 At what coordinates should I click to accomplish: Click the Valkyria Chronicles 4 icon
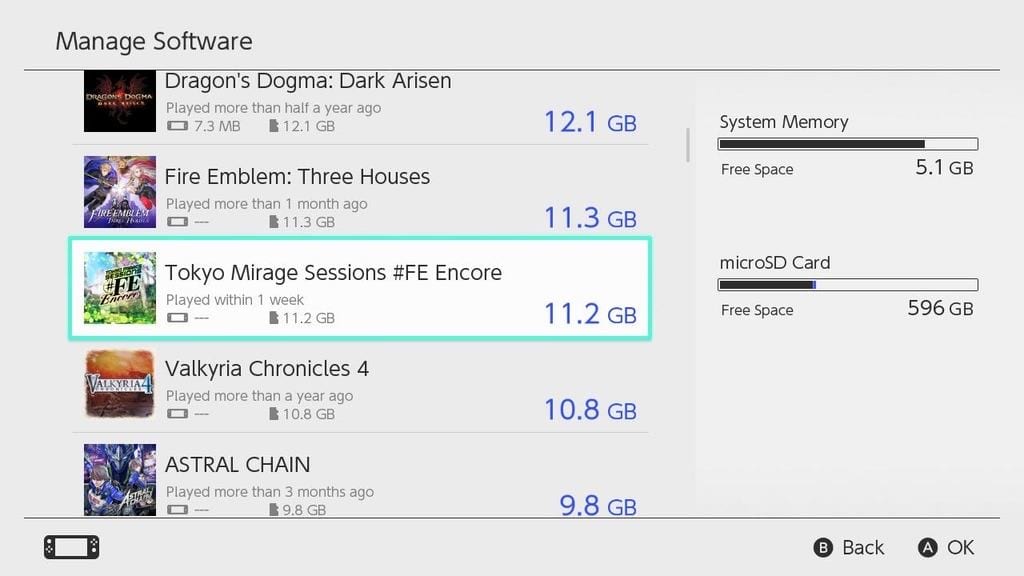pyautogui.click(x=120, y=384)
